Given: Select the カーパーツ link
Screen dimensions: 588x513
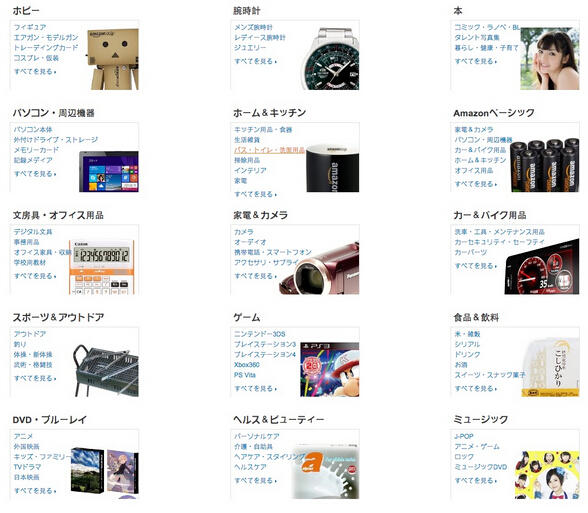Looking at the screenshot, I should point(471,252).
